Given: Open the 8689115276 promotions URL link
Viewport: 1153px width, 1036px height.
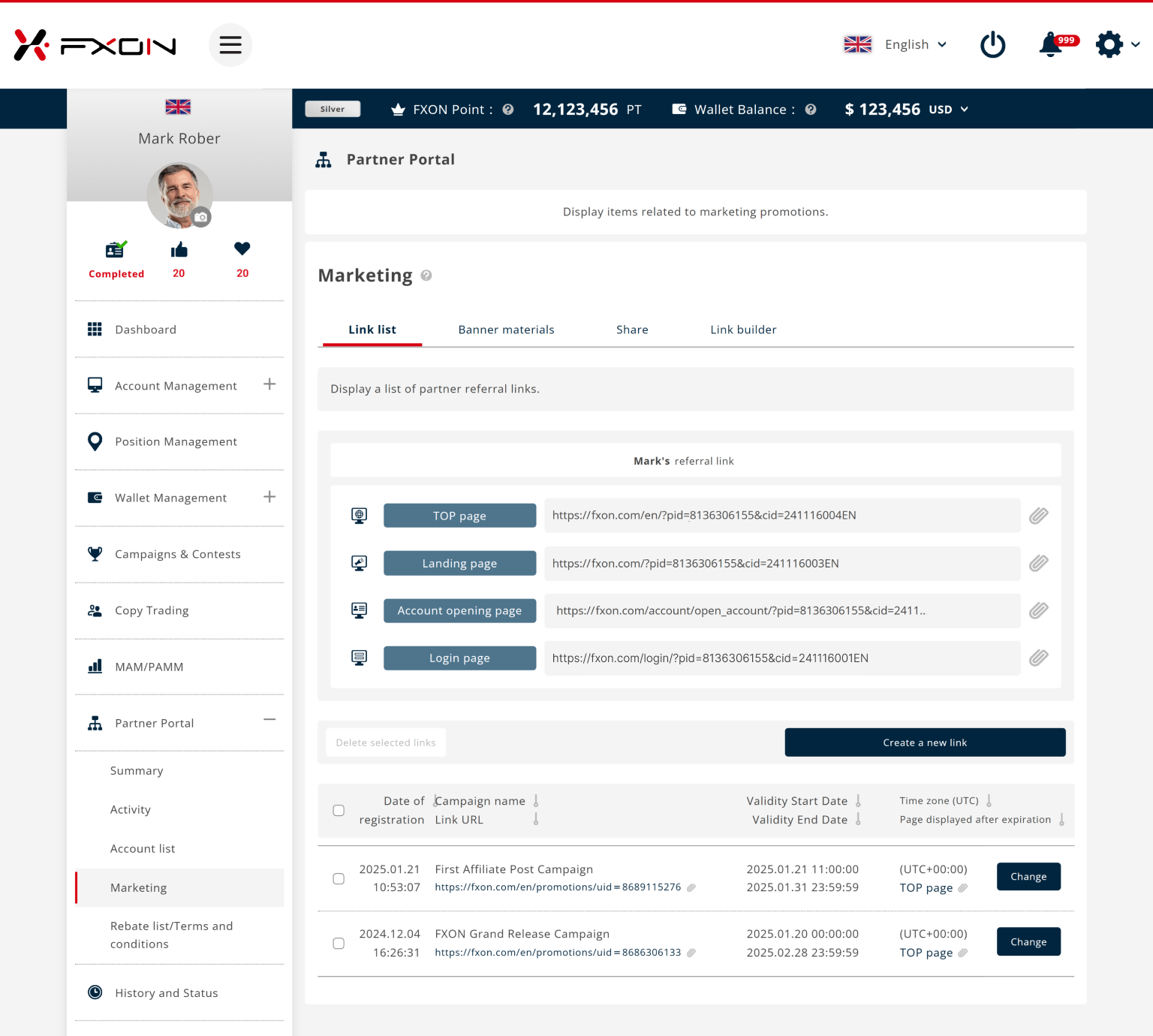Looking at the screenshot, I should tap(558, 887).
